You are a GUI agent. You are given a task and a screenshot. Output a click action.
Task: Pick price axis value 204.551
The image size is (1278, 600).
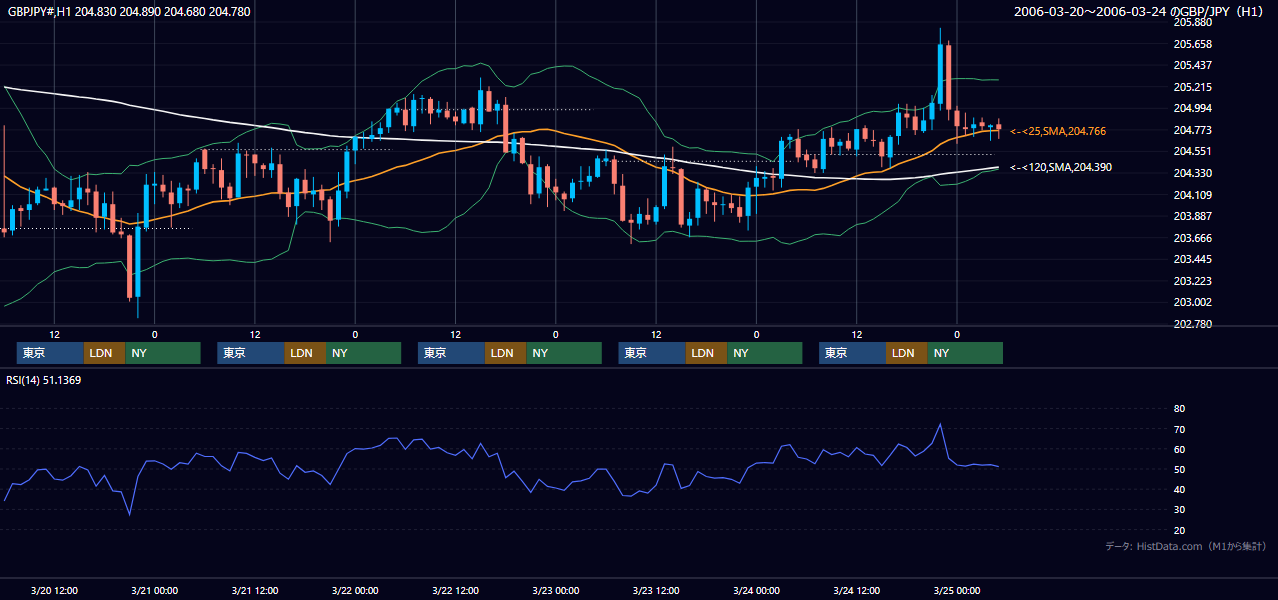click(x=1192, y=151)
